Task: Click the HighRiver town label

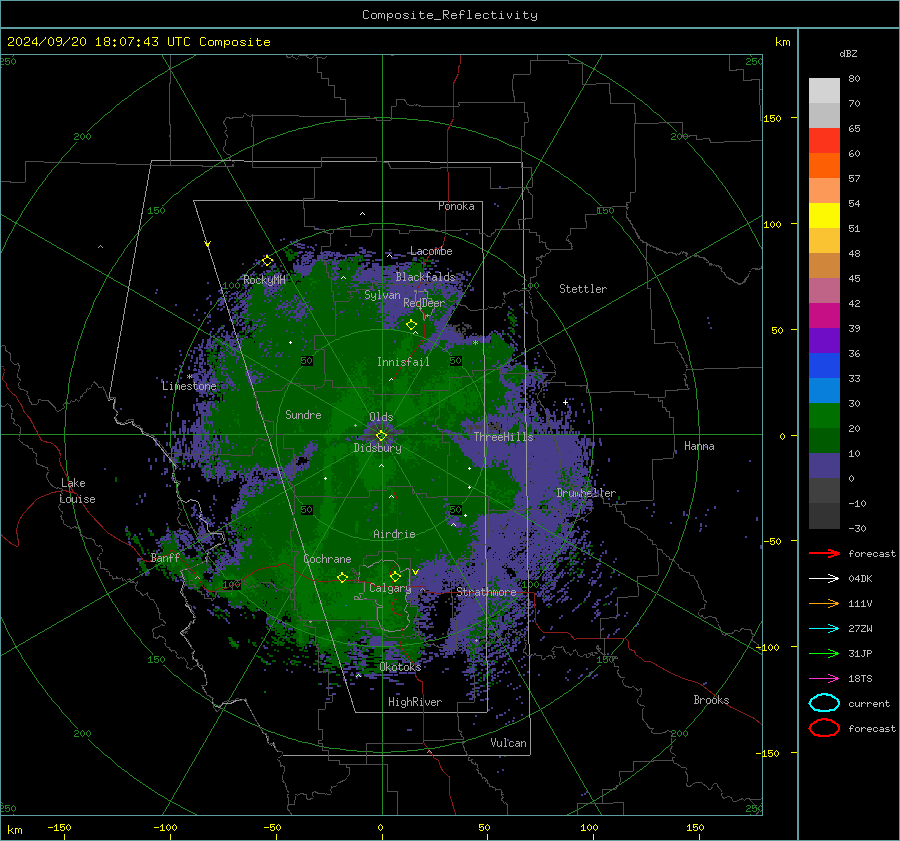Action: click(415, 702)
